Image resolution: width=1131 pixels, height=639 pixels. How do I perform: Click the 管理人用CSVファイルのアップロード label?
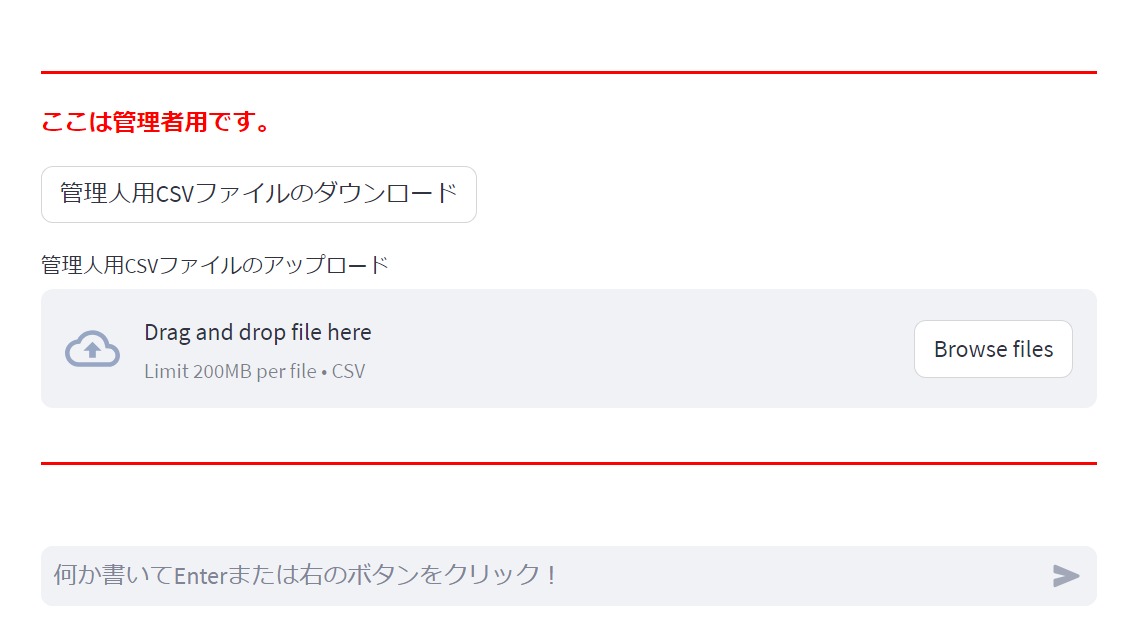coord(214,265)
